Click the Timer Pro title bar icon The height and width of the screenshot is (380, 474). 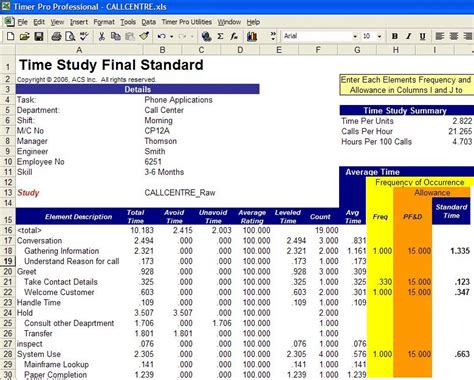(x=6, y=6)
